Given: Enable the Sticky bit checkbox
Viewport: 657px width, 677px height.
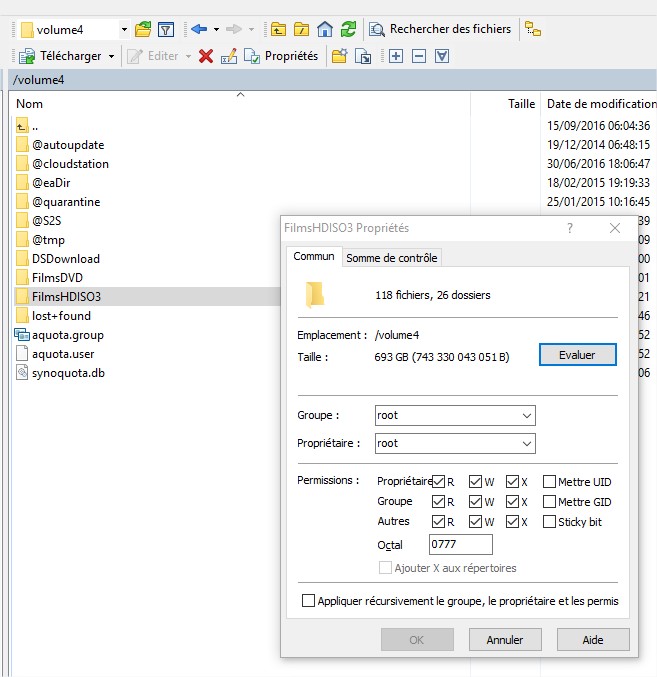Looking at the screenshot, I should tap(549, 522).
